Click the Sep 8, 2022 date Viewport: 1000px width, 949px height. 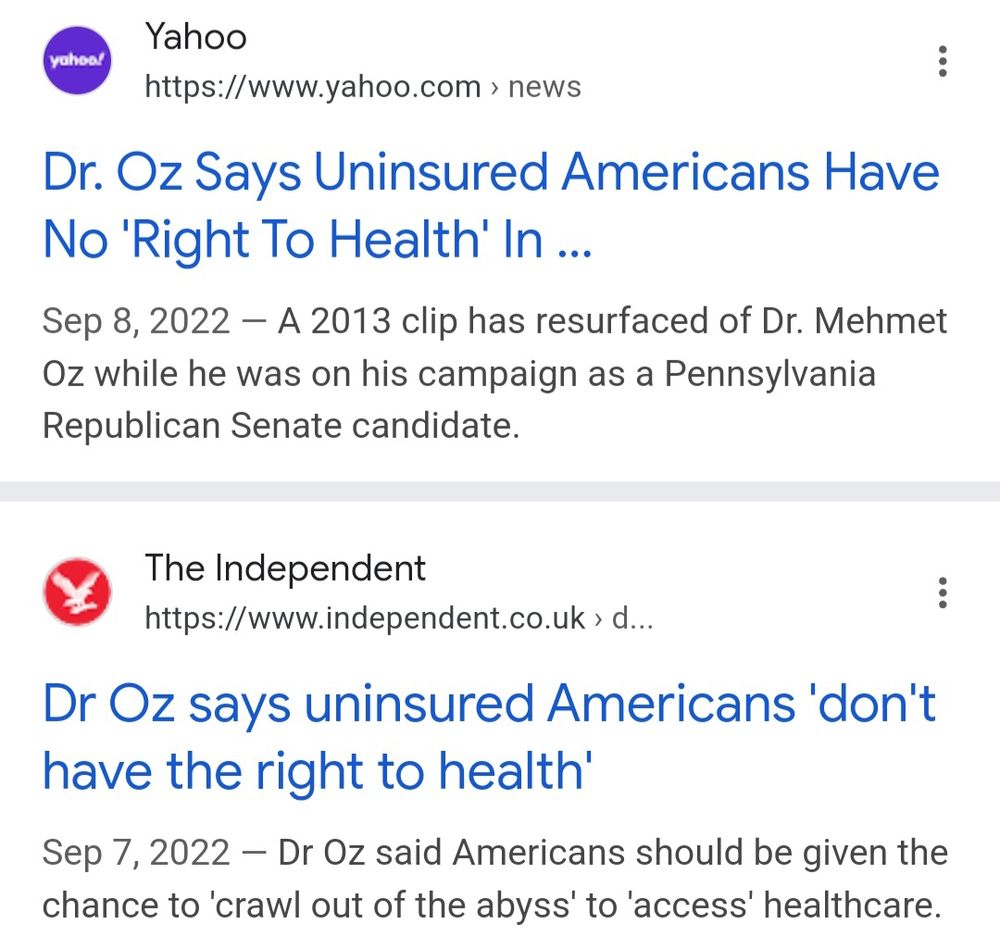pyautogui.click(x=136, y=321)
